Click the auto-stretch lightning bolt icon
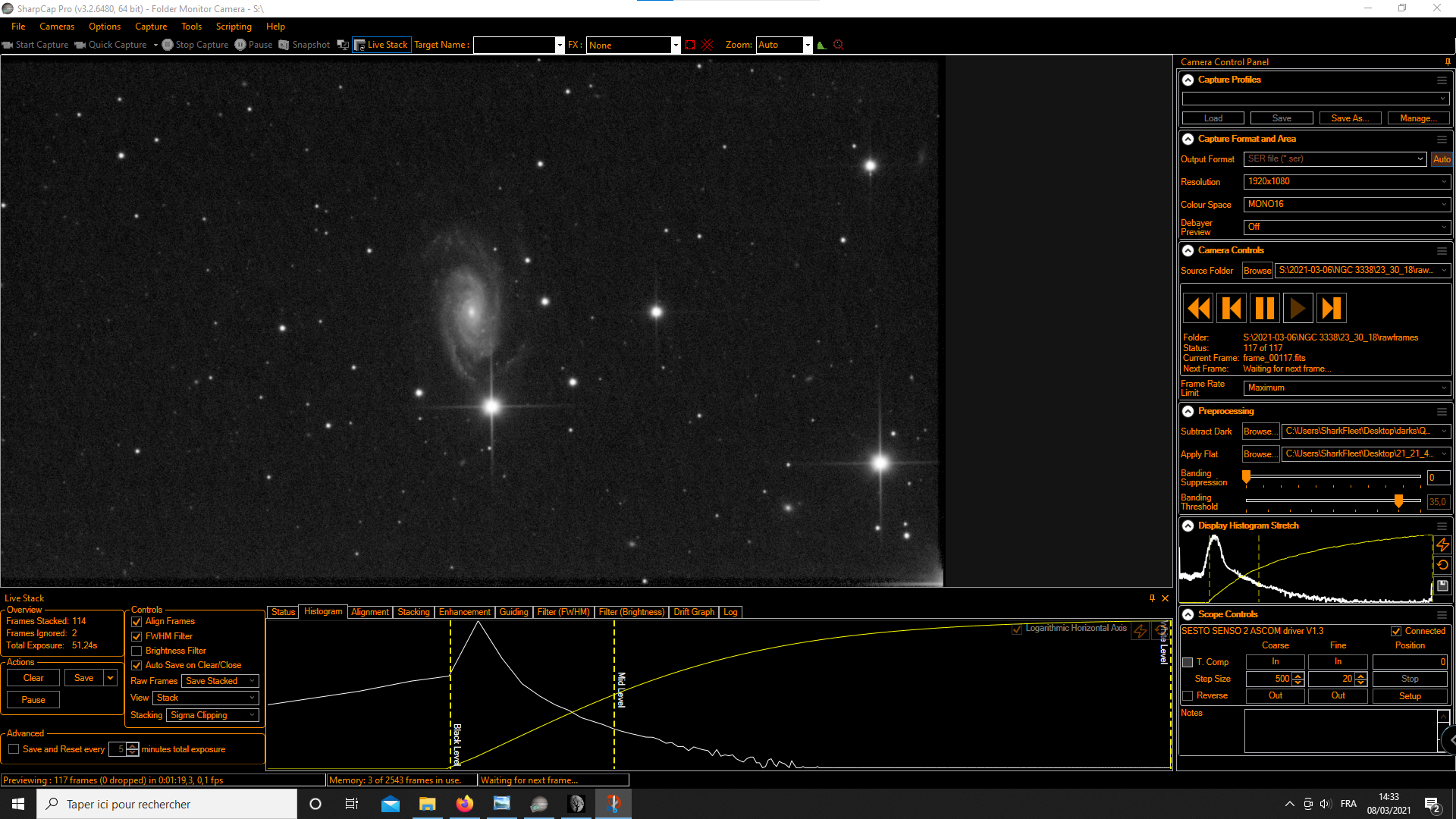 pos(1442,544)
